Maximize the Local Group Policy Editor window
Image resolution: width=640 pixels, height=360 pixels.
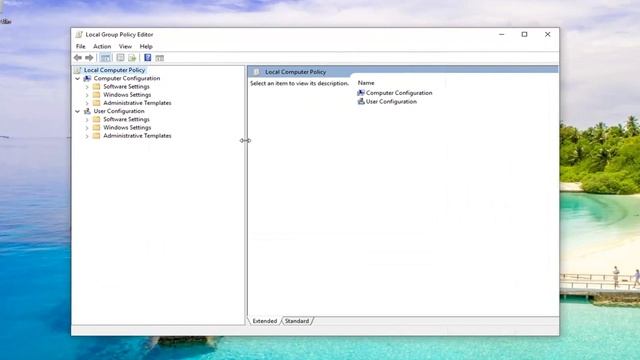pos(524,35)
